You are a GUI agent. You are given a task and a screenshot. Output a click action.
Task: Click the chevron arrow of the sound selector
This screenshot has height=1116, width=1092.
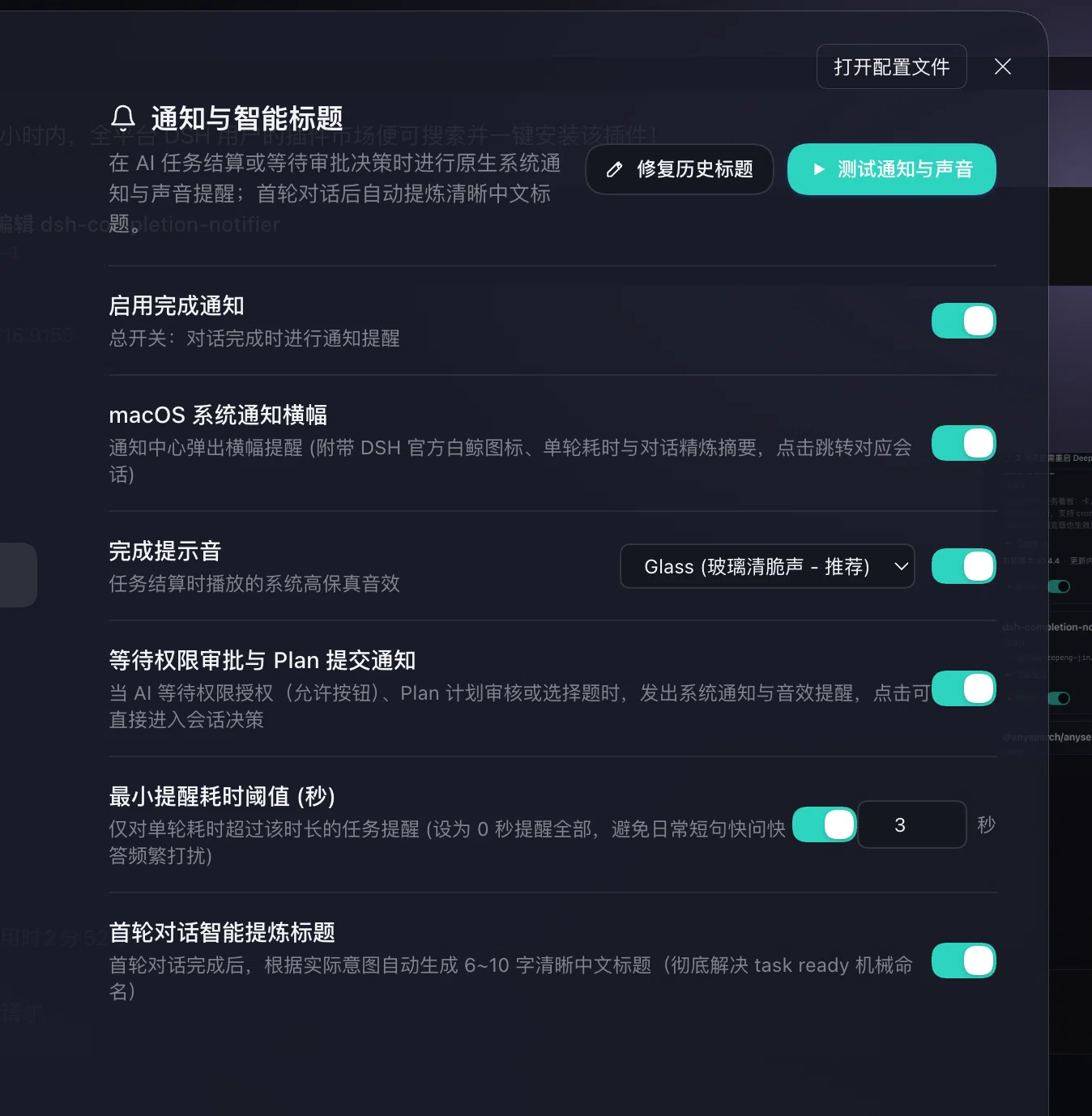click(x=901, y=566)
